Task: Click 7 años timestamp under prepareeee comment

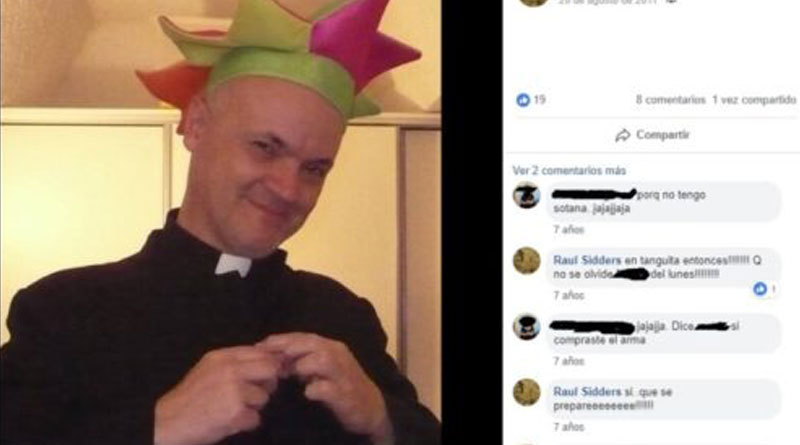Action: 568,427
